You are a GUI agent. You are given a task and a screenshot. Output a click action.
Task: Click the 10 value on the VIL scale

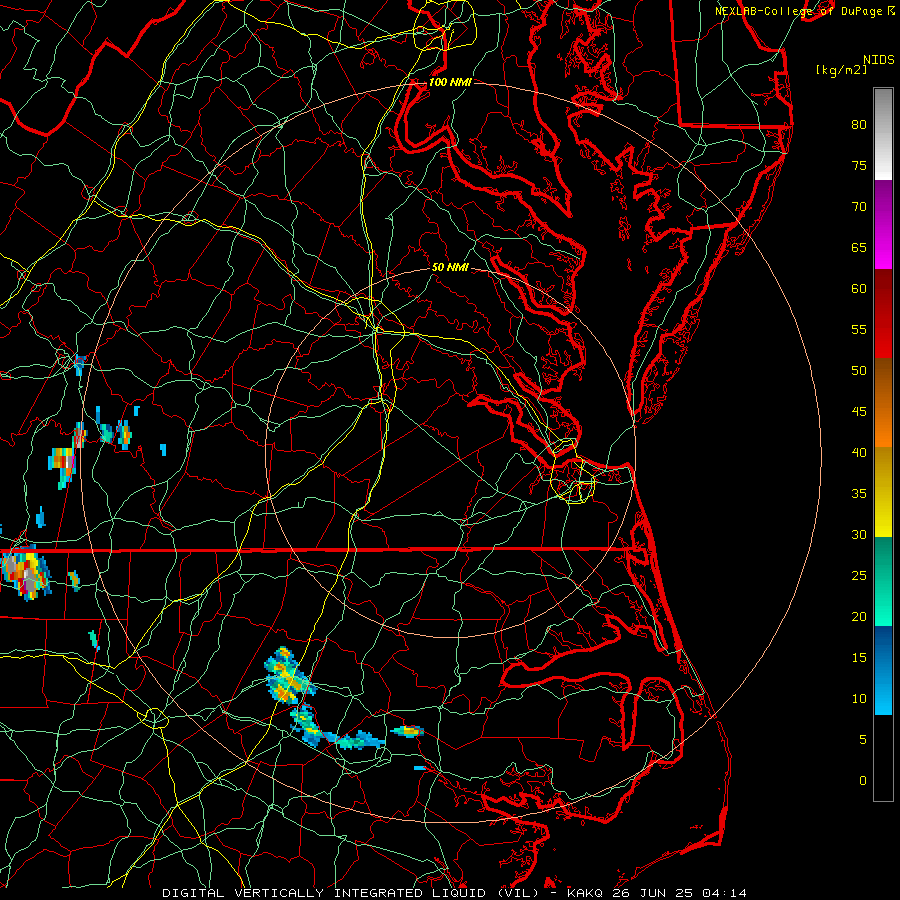coord(859,699)
